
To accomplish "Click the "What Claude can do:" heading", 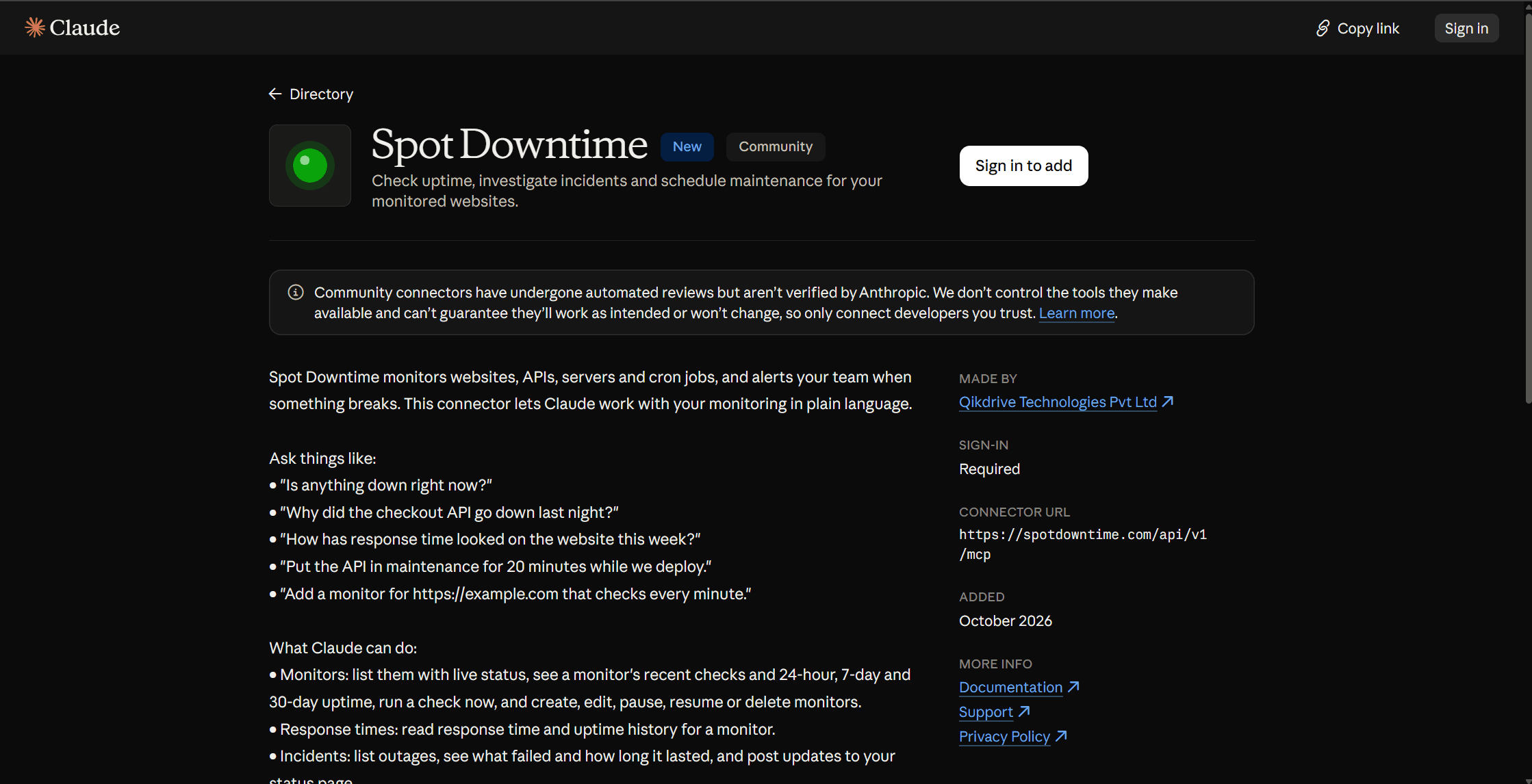I will point(343,648).
